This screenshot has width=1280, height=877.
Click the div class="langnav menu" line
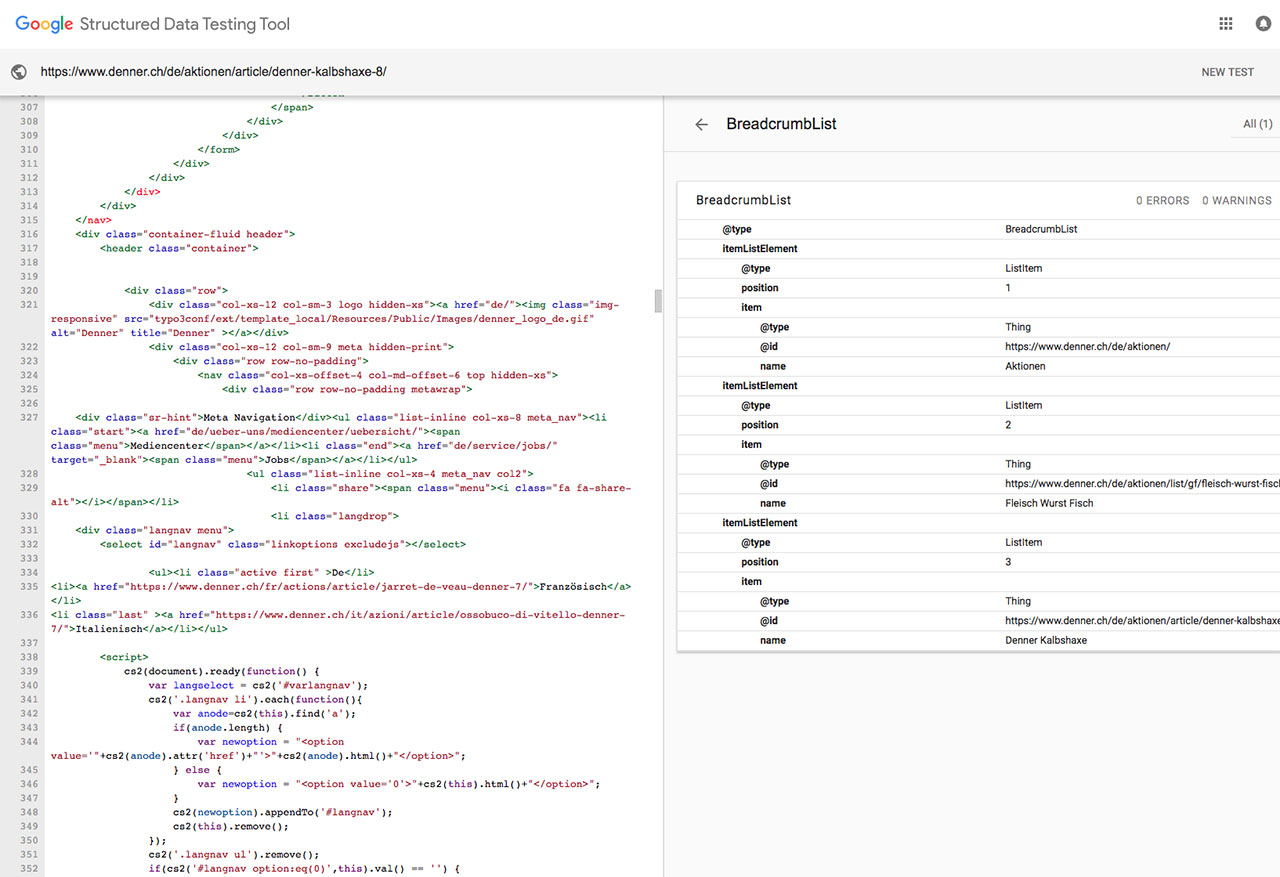(x=155, y=530)
